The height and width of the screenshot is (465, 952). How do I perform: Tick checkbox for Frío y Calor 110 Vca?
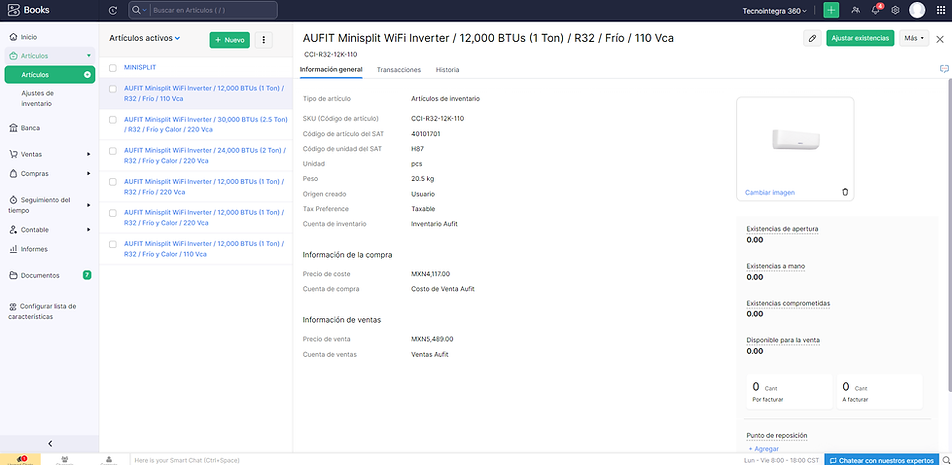pyautogui.click(x=113, y=244)
